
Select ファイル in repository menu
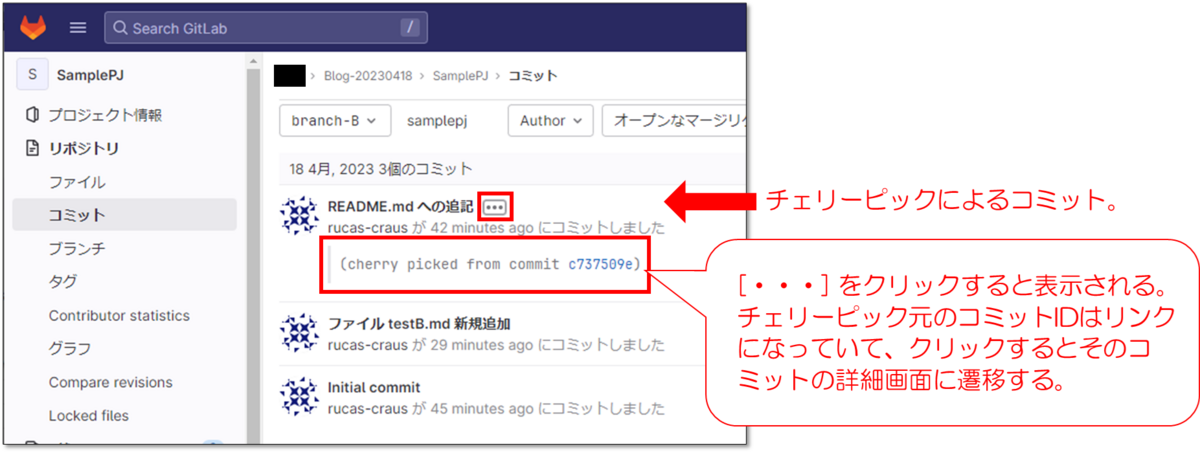[77, 182]
